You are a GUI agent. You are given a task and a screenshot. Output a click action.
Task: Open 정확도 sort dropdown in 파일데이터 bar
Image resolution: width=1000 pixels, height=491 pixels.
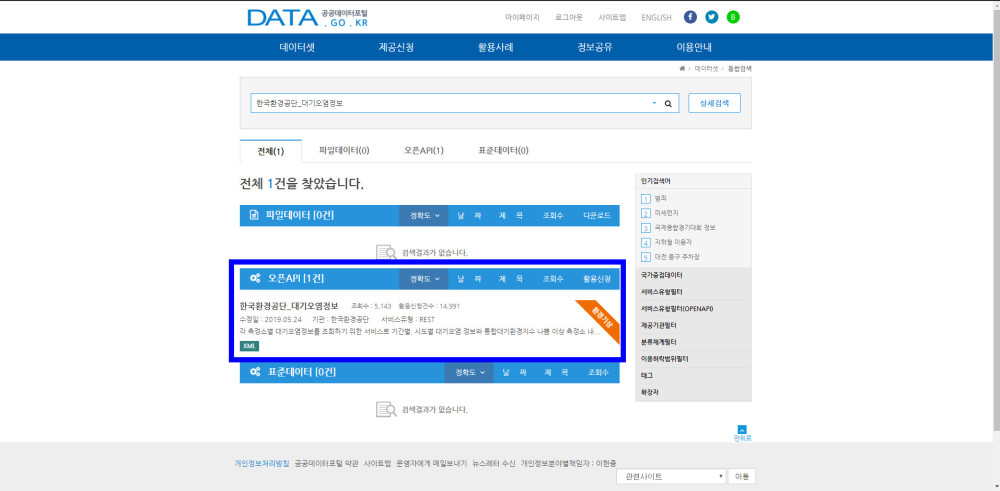pyautogui.click(x=424, y=216)
